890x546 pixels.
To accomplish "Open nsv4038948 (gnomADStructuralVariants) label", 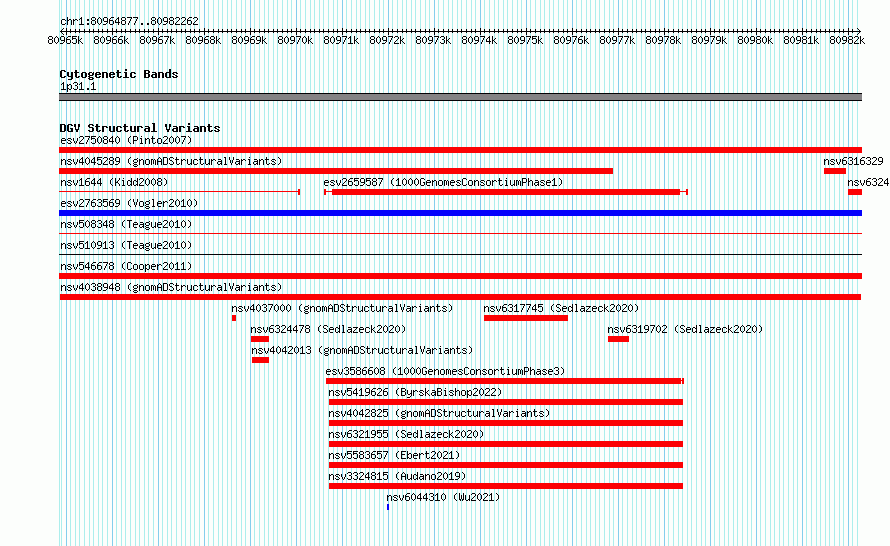I will tap(171, 287).
